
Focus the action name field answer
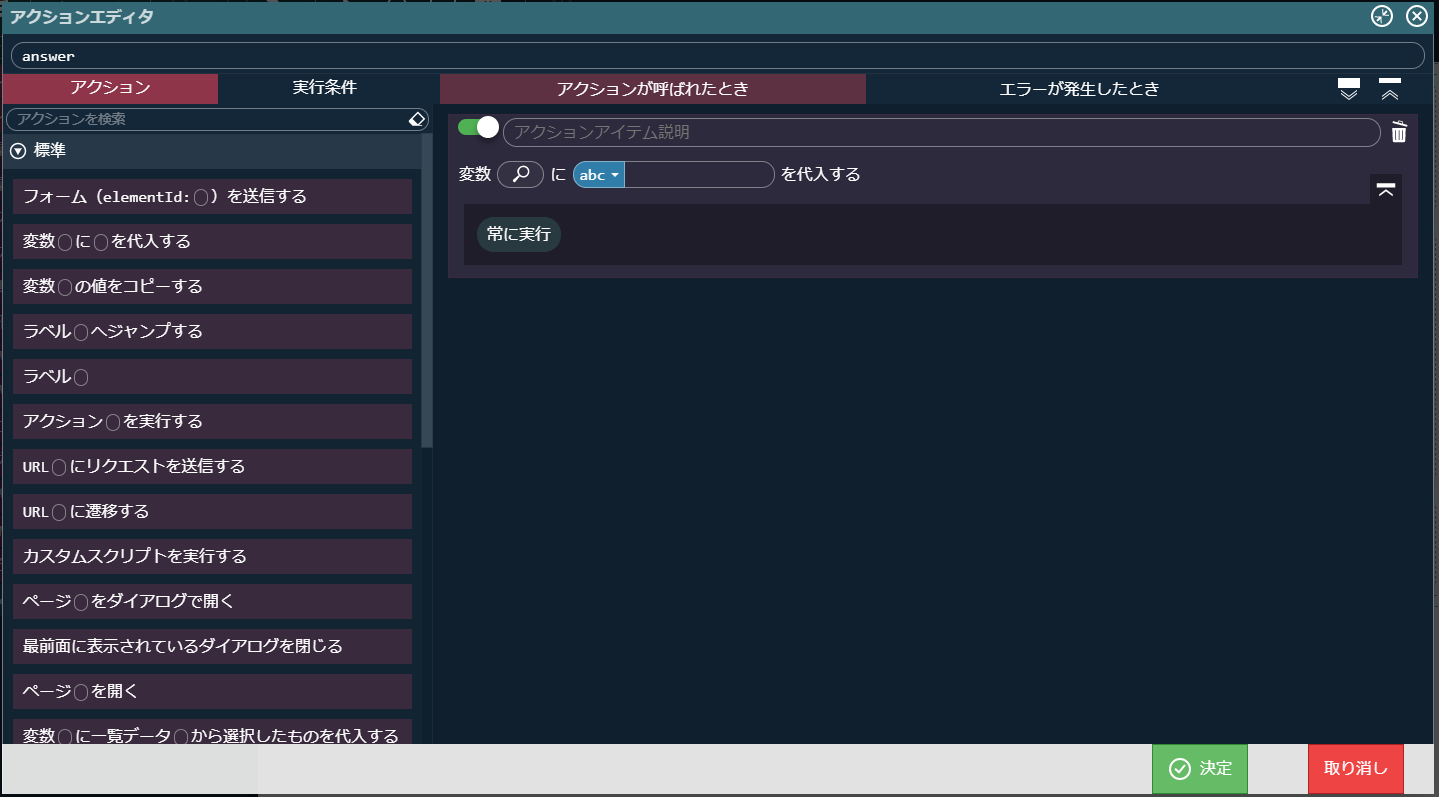[717, 56]
